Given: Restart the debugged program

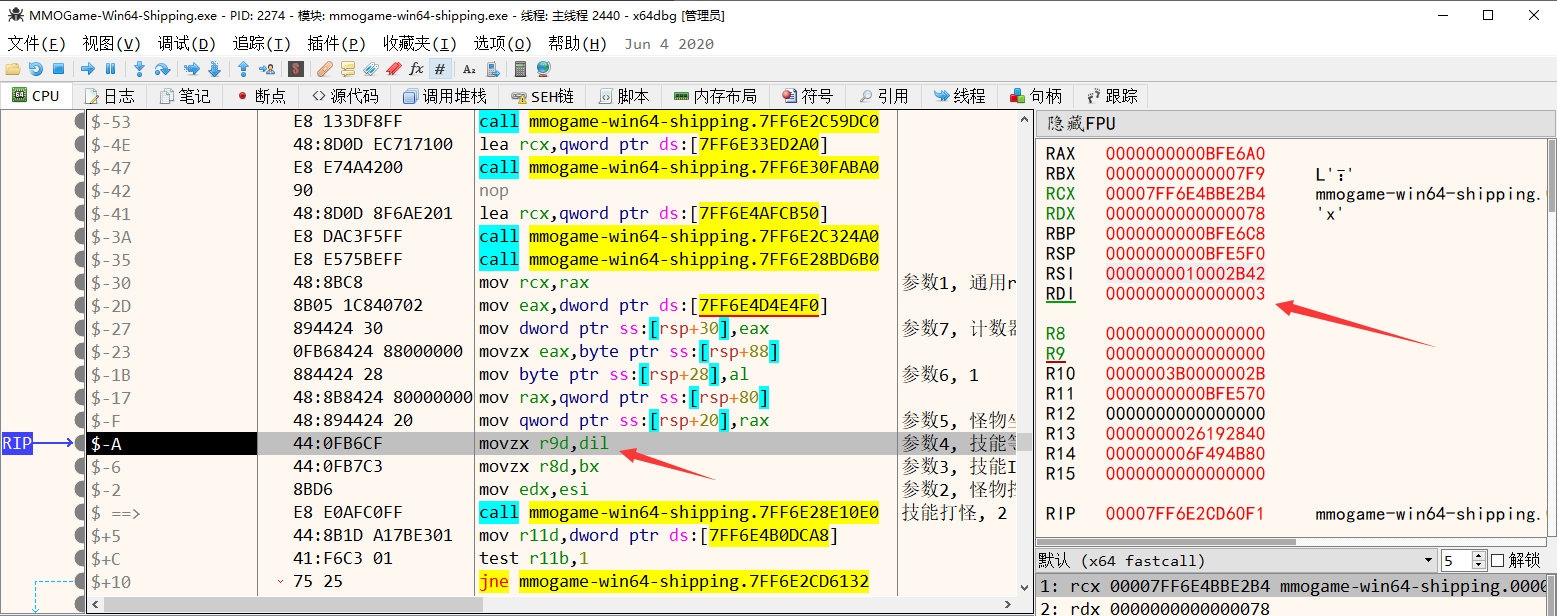Looking at the screenshot, I should pos(36,69).
